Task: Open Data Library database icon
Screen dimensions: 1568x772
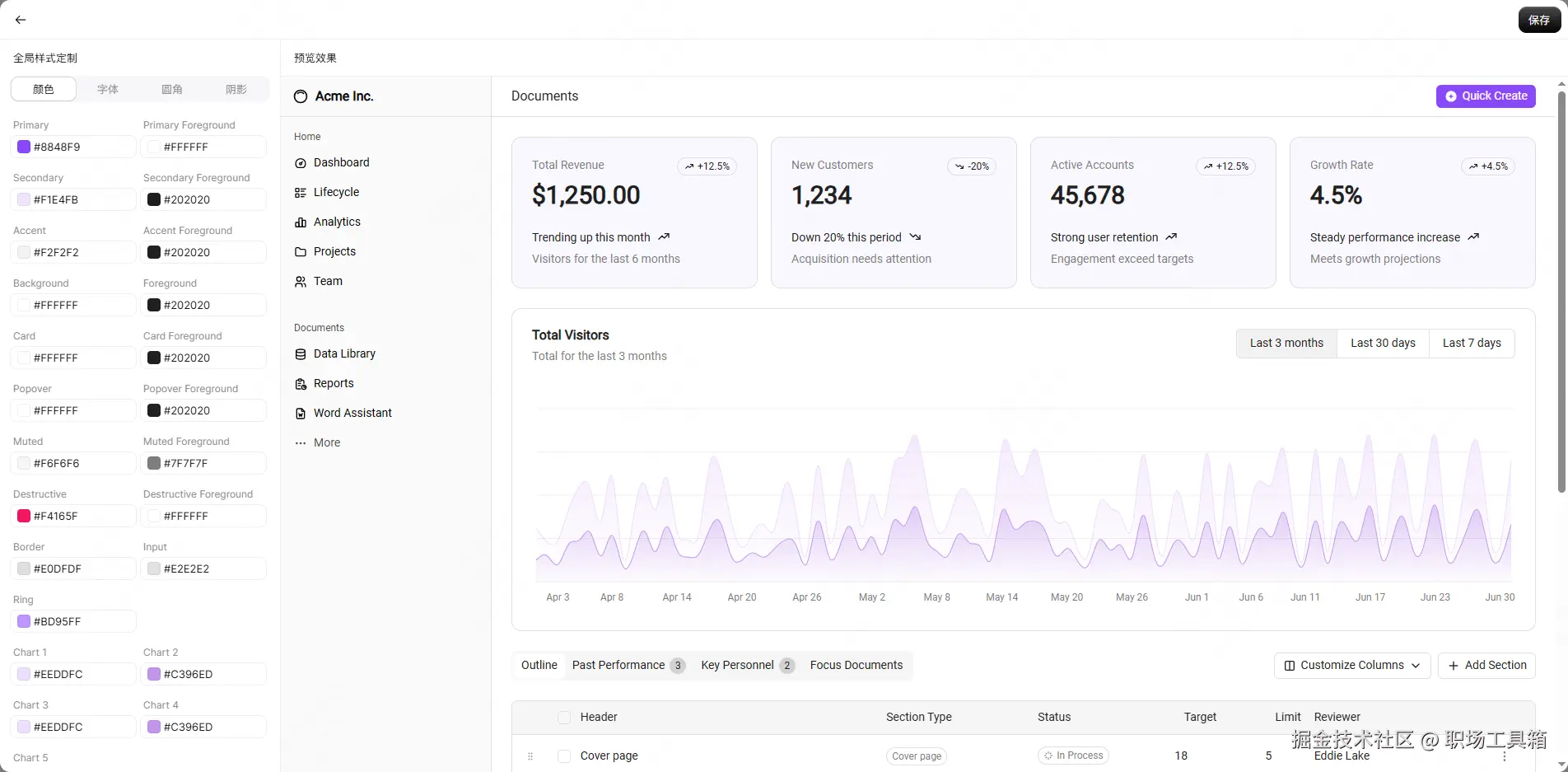Action: coord(301,354)
